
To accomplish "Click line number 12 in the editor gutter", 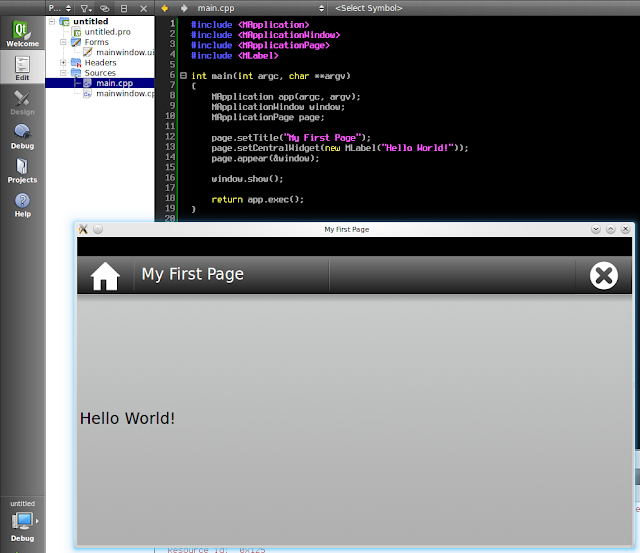I will 170,137.
